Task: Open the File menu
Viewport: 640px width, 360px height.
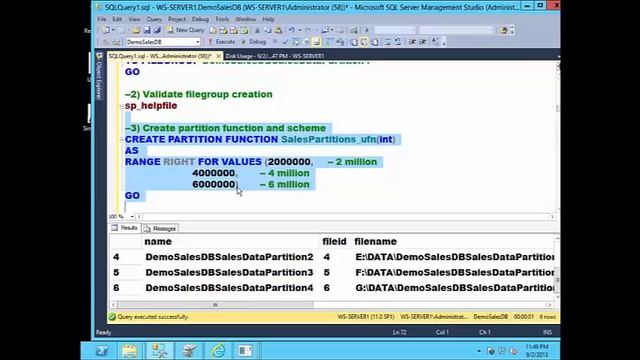Action: (102, 19)
